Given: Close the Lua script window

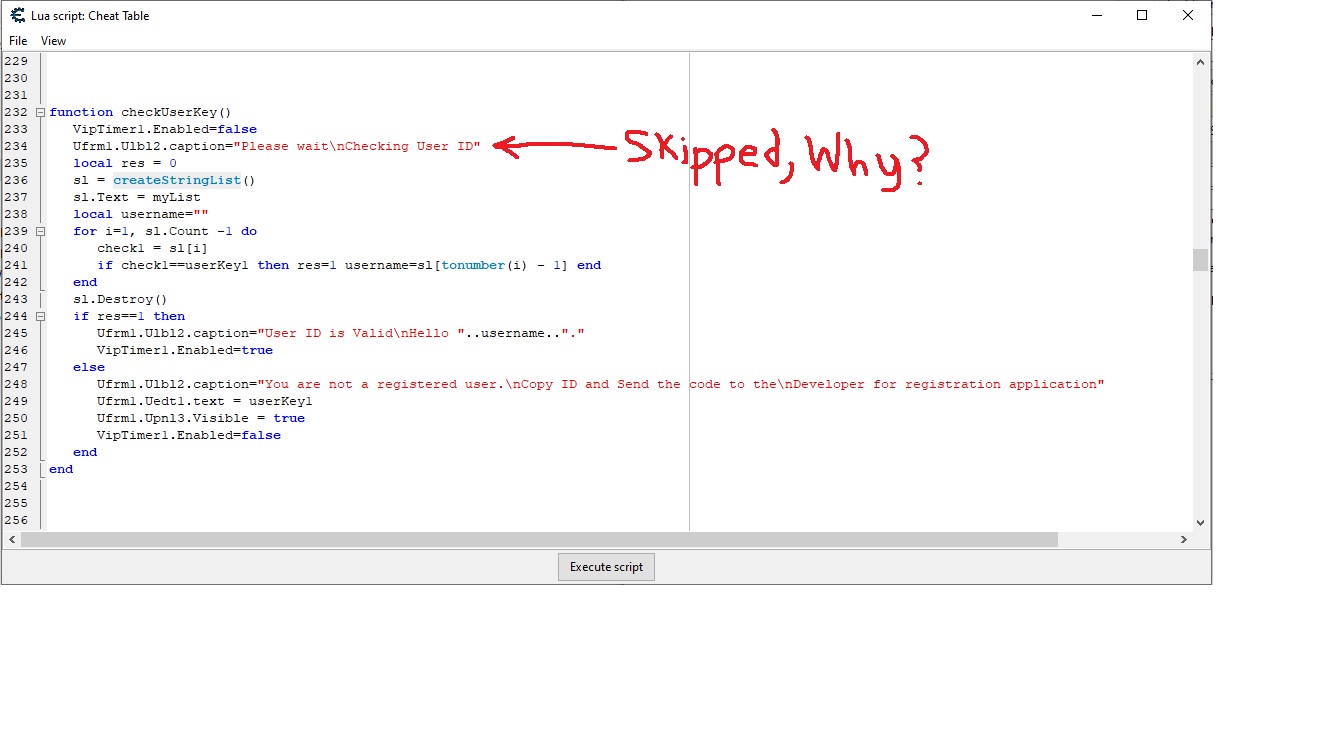Looking at the screenshot, I should pos(1188,16).
